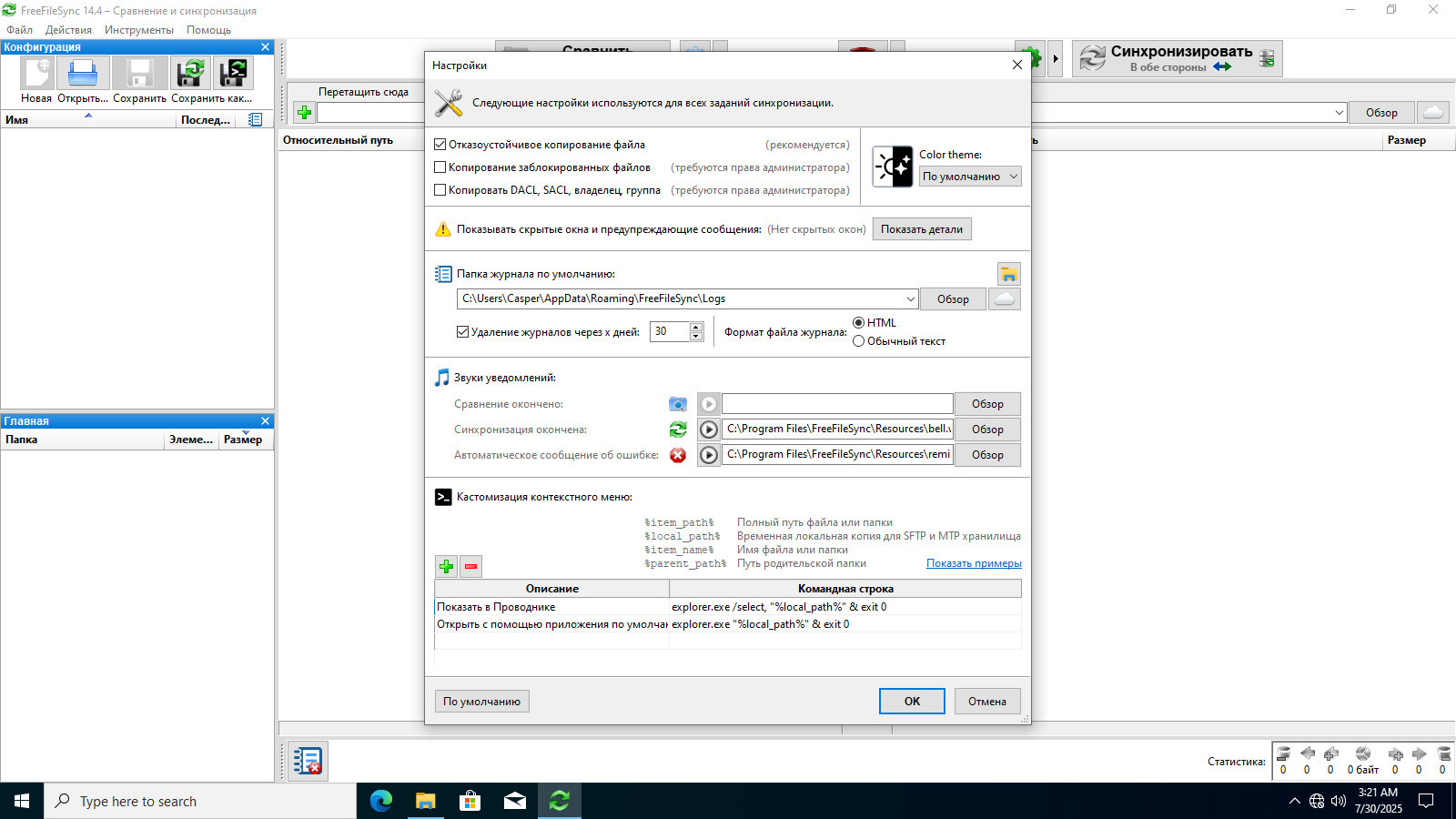Increase log retention days spinner
Viewport: 1456px width, 819px height.
coord(696,328)
